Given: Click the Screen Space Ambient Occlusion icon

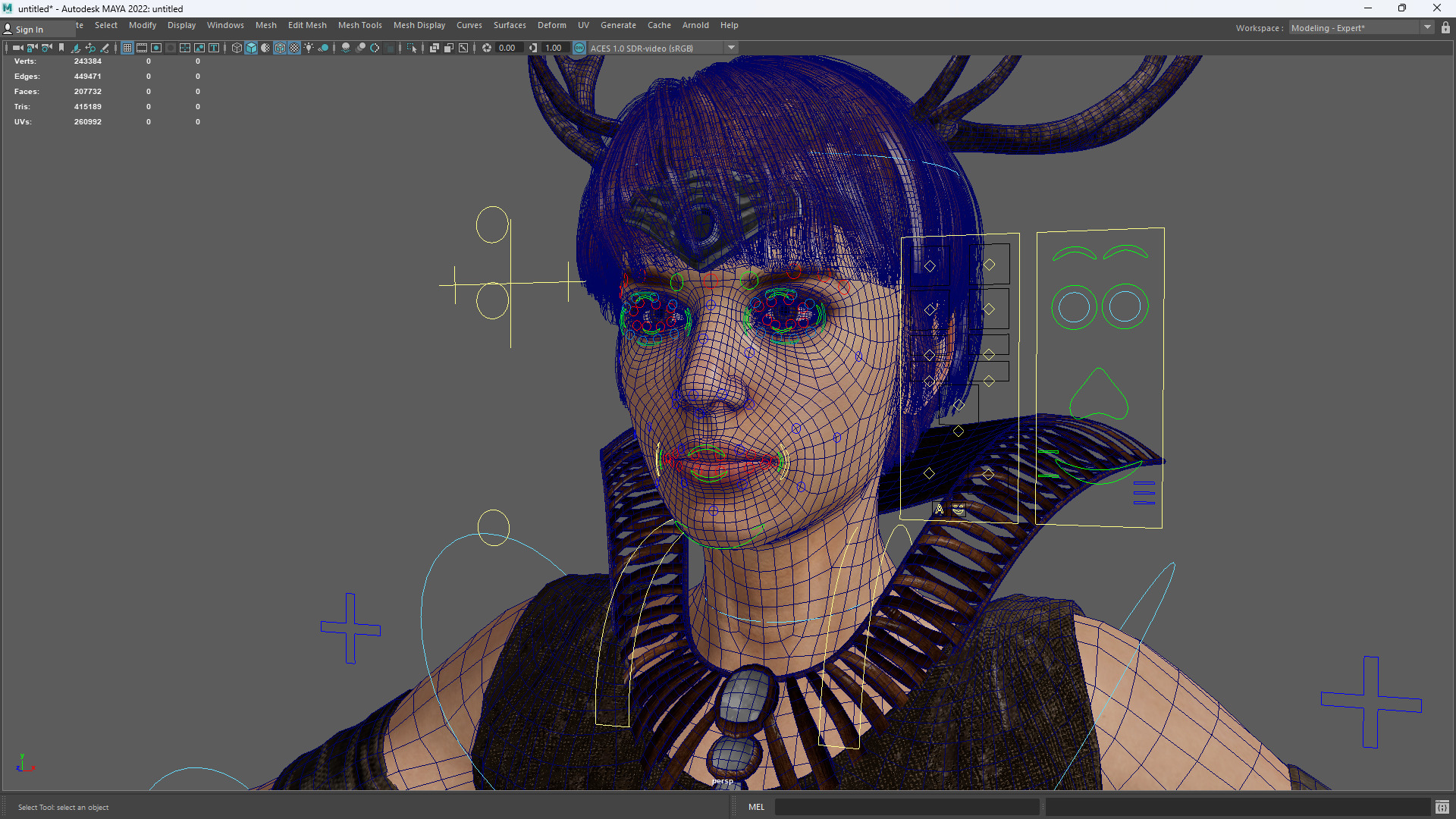Looking at the screenshot, I should (346, 48).
